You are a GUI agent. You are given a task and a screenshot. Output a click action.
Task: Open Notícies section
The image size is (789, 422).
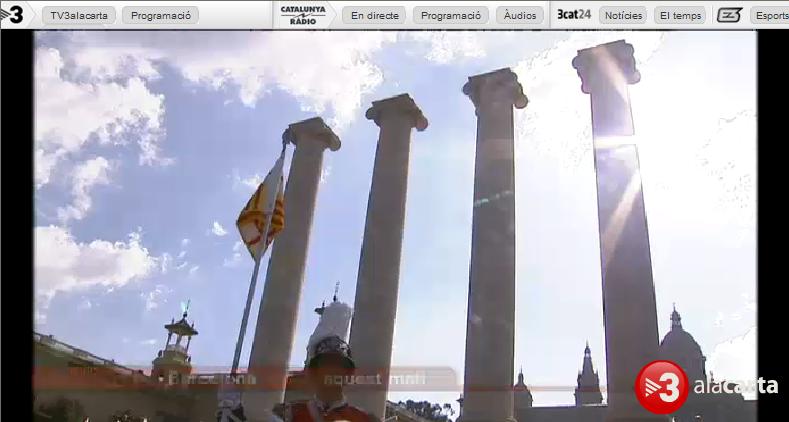coord(623,16)
